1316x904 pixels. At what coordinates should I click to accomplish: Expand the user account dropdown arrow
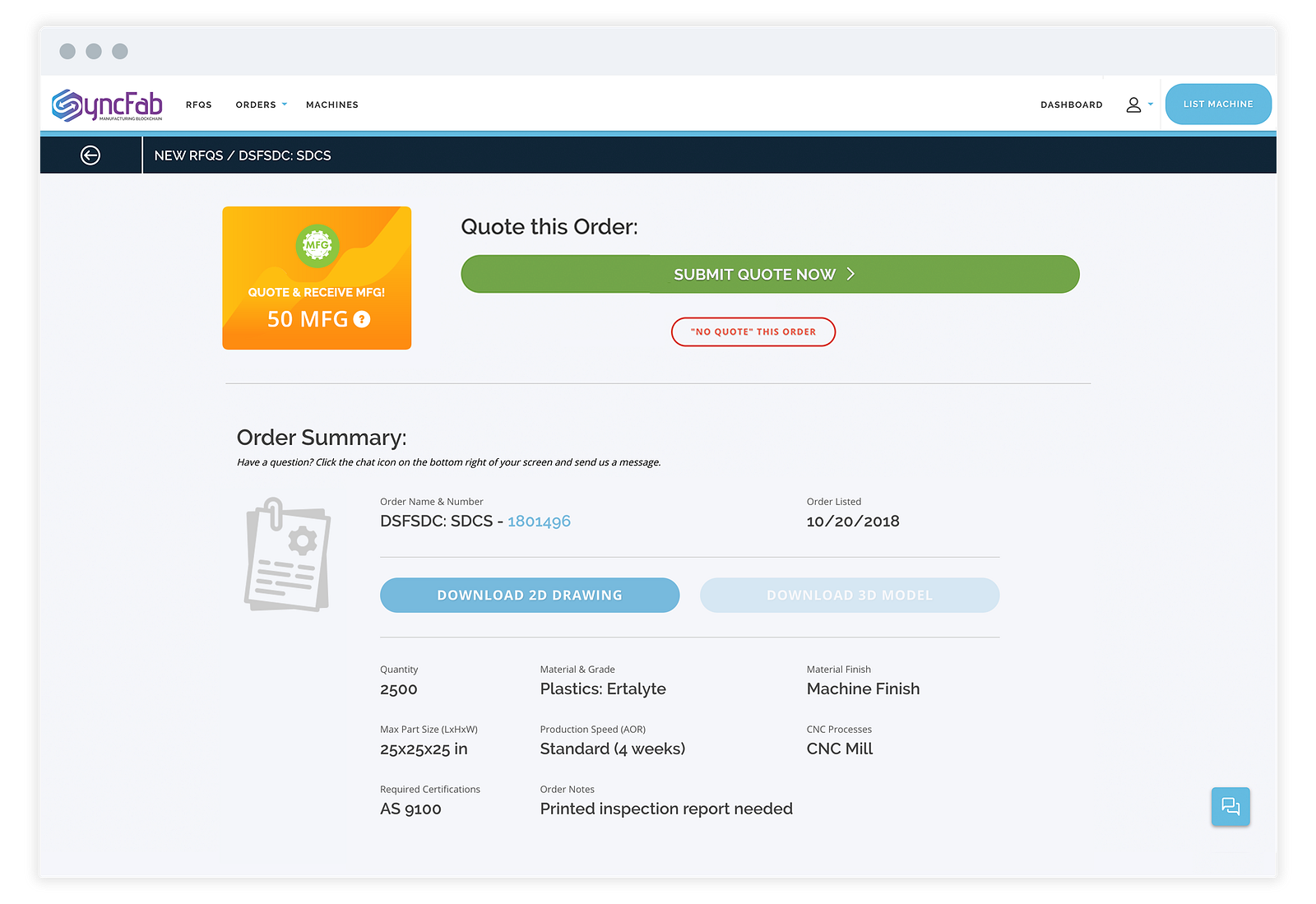1151,104
